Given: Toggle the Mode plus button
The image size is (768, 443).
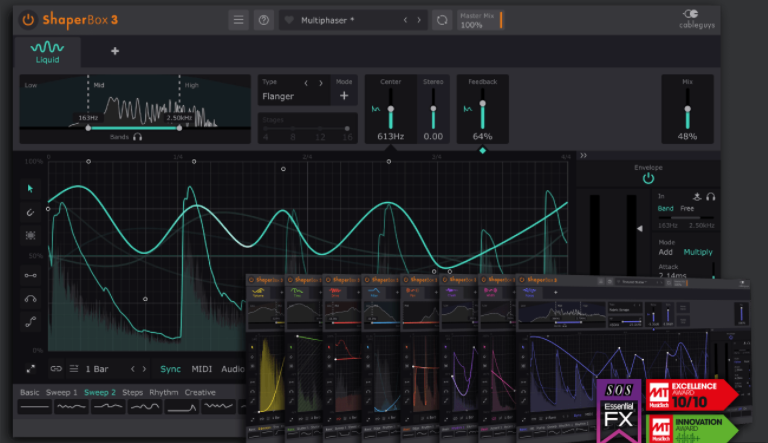Looking at the screenshot, I should point(344,96).
